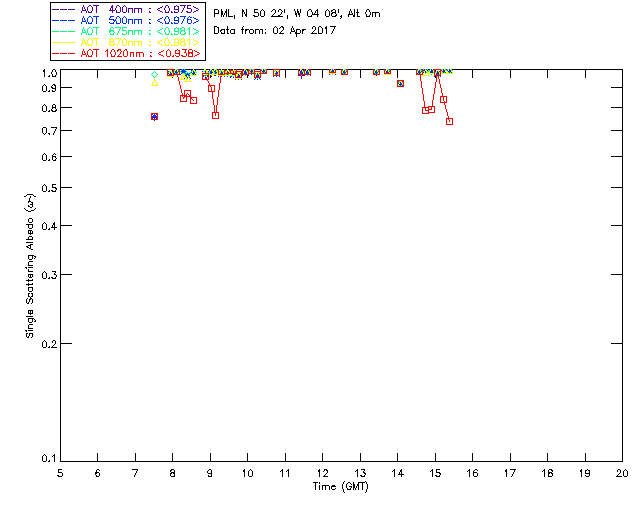Click the 'Data from: 02 Apr 2017' text

point(274,30)
